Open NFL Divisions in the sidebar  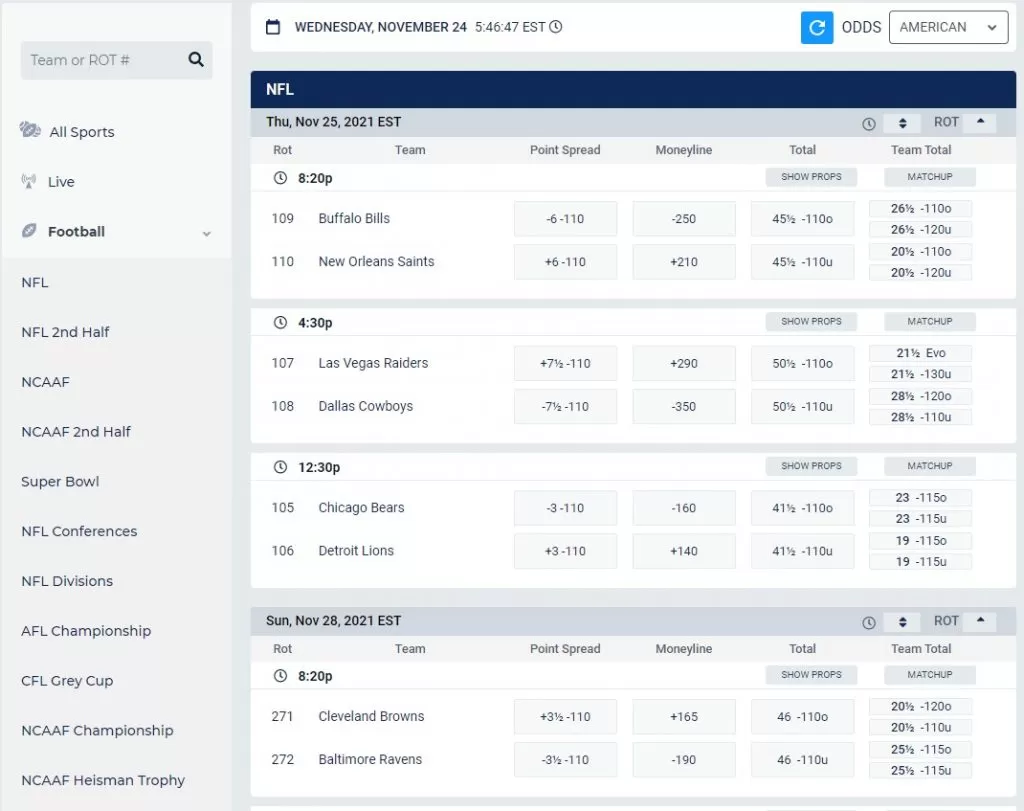pos(67,580)
